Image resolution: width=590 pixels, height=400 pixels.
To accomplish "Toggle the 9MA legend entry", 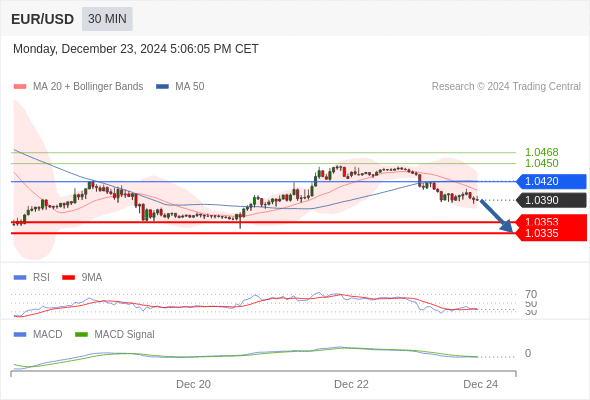I will [x=82, y=277].
